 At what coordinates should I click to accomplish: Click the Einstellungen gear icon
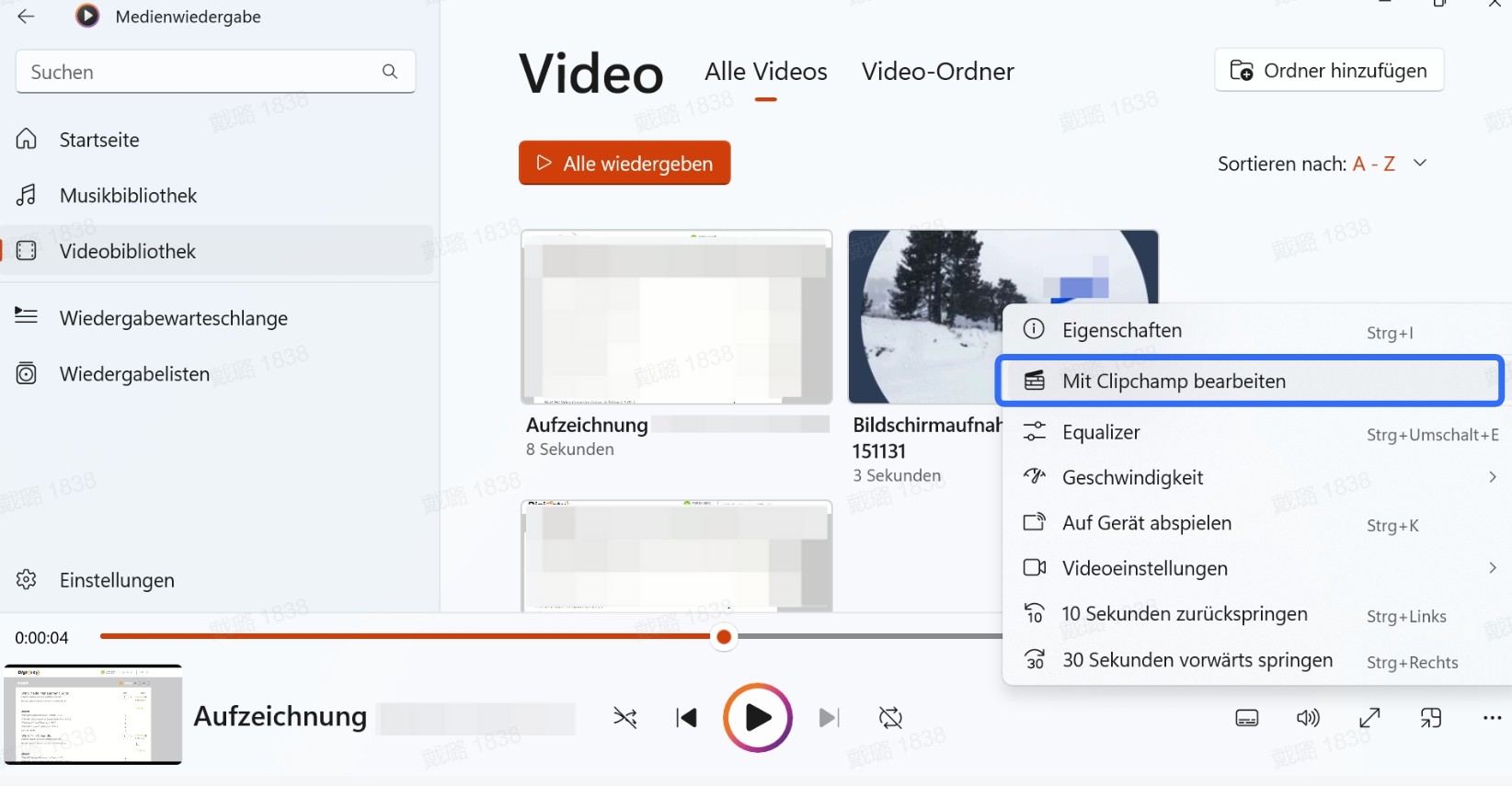pyautogui.click(x=27, y=579)
